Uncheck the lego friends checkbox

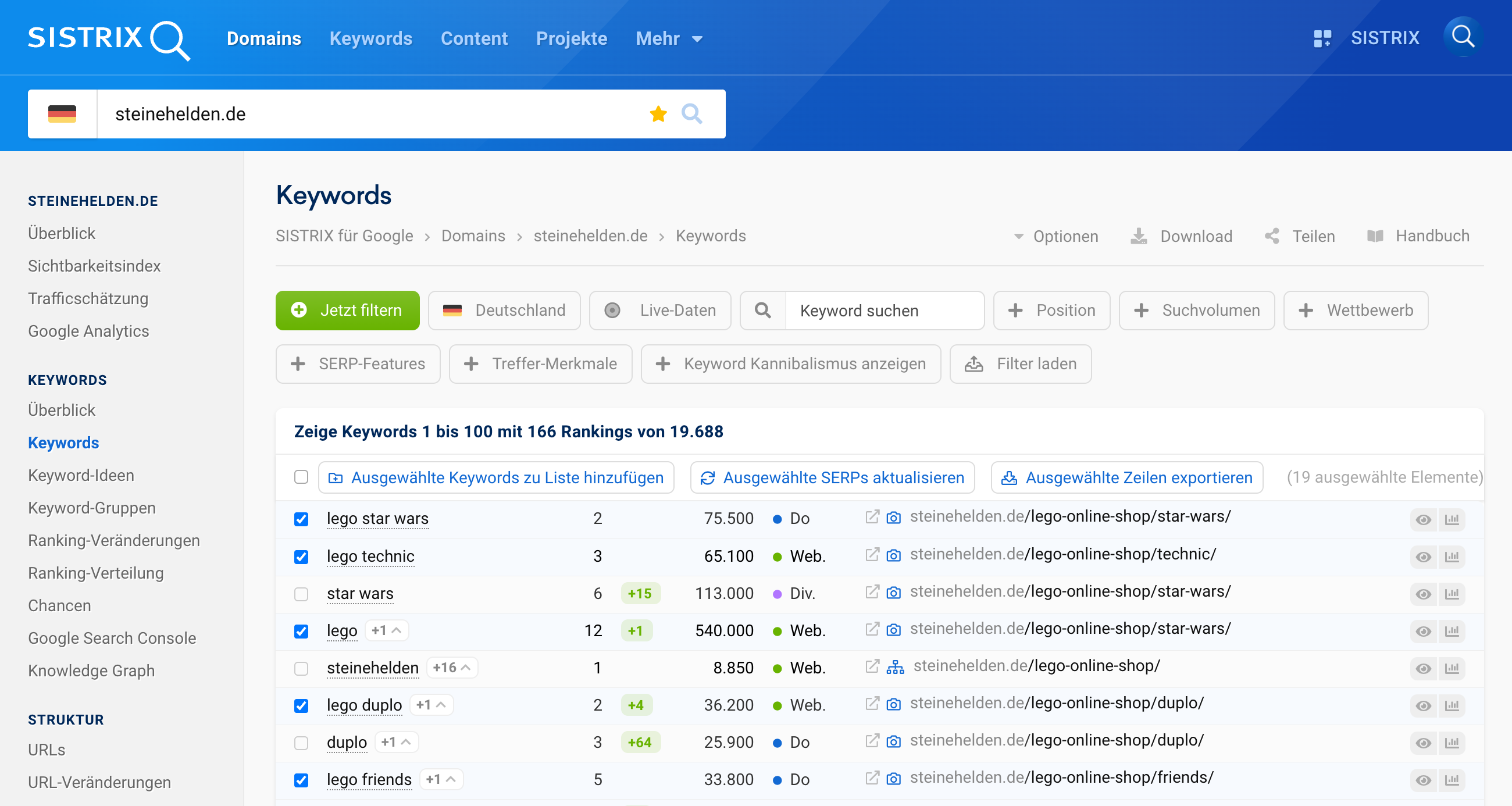click(301, 780)
